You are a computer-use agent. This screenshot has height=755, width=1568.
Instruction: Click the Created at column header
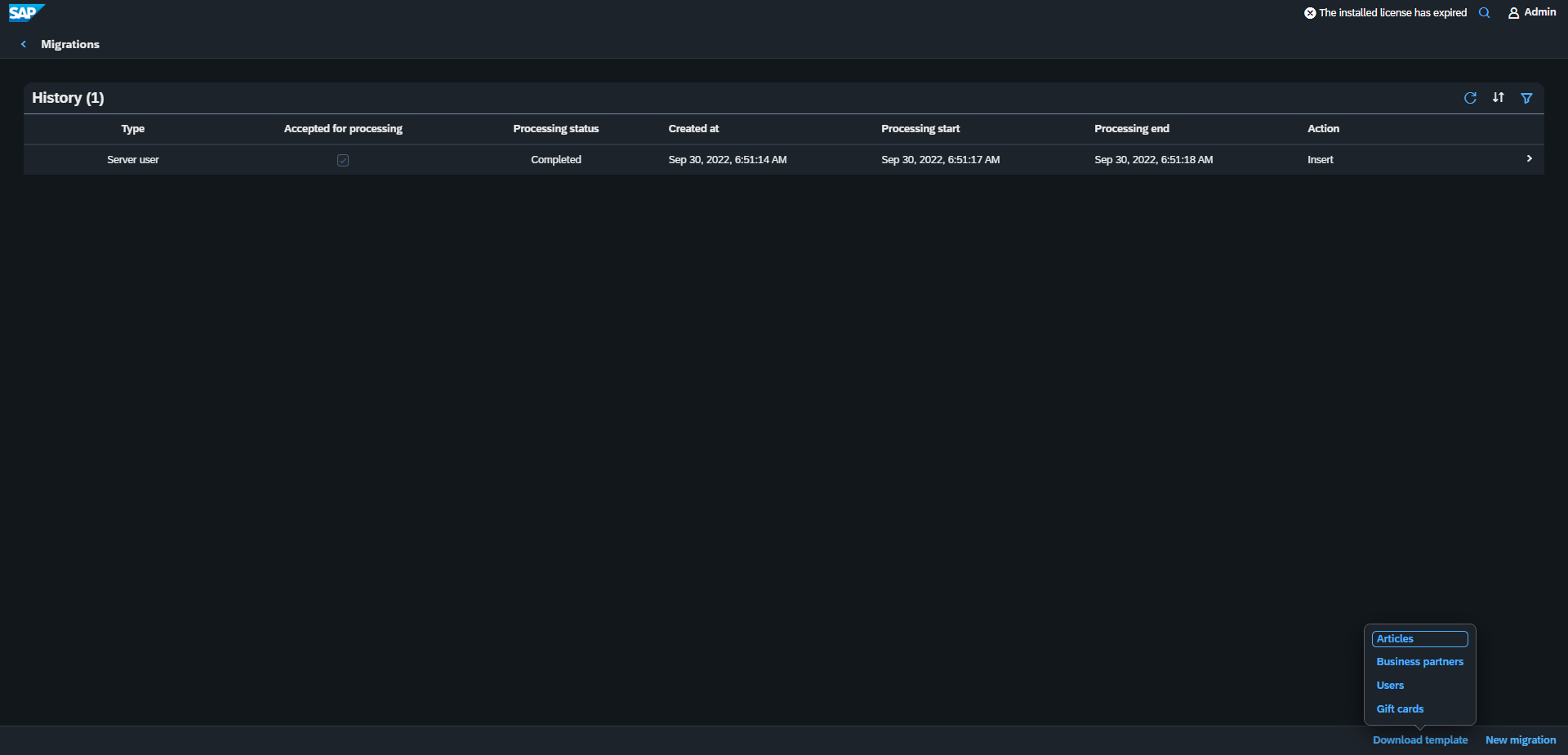pyautogui.click(x=693, y=129)
